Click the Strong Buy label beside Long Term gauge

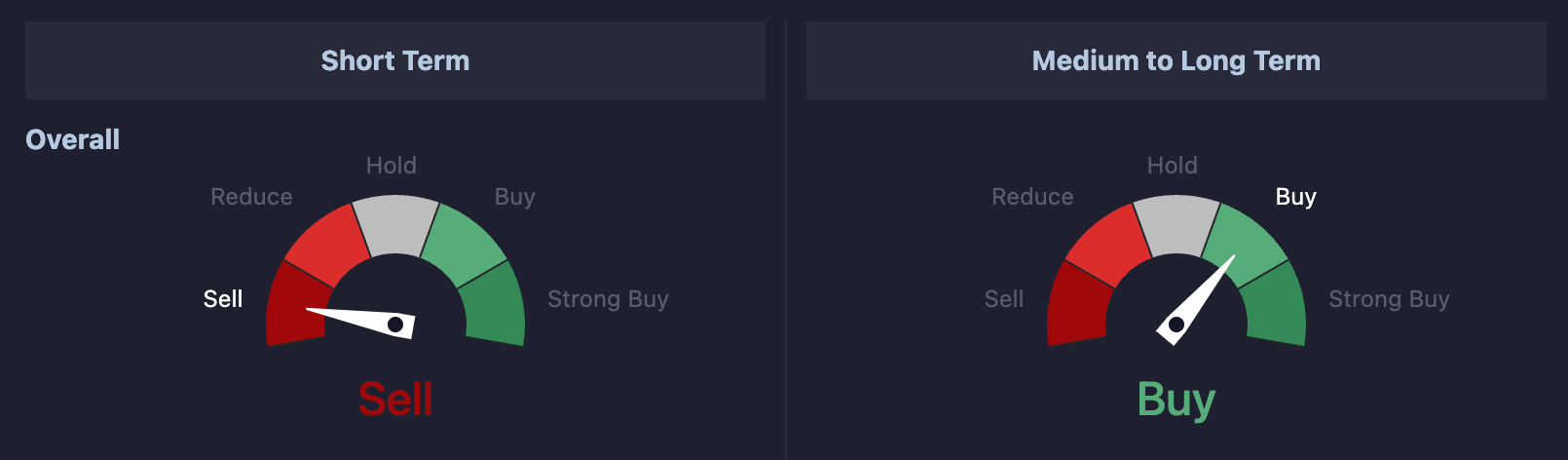point(1389,299)
